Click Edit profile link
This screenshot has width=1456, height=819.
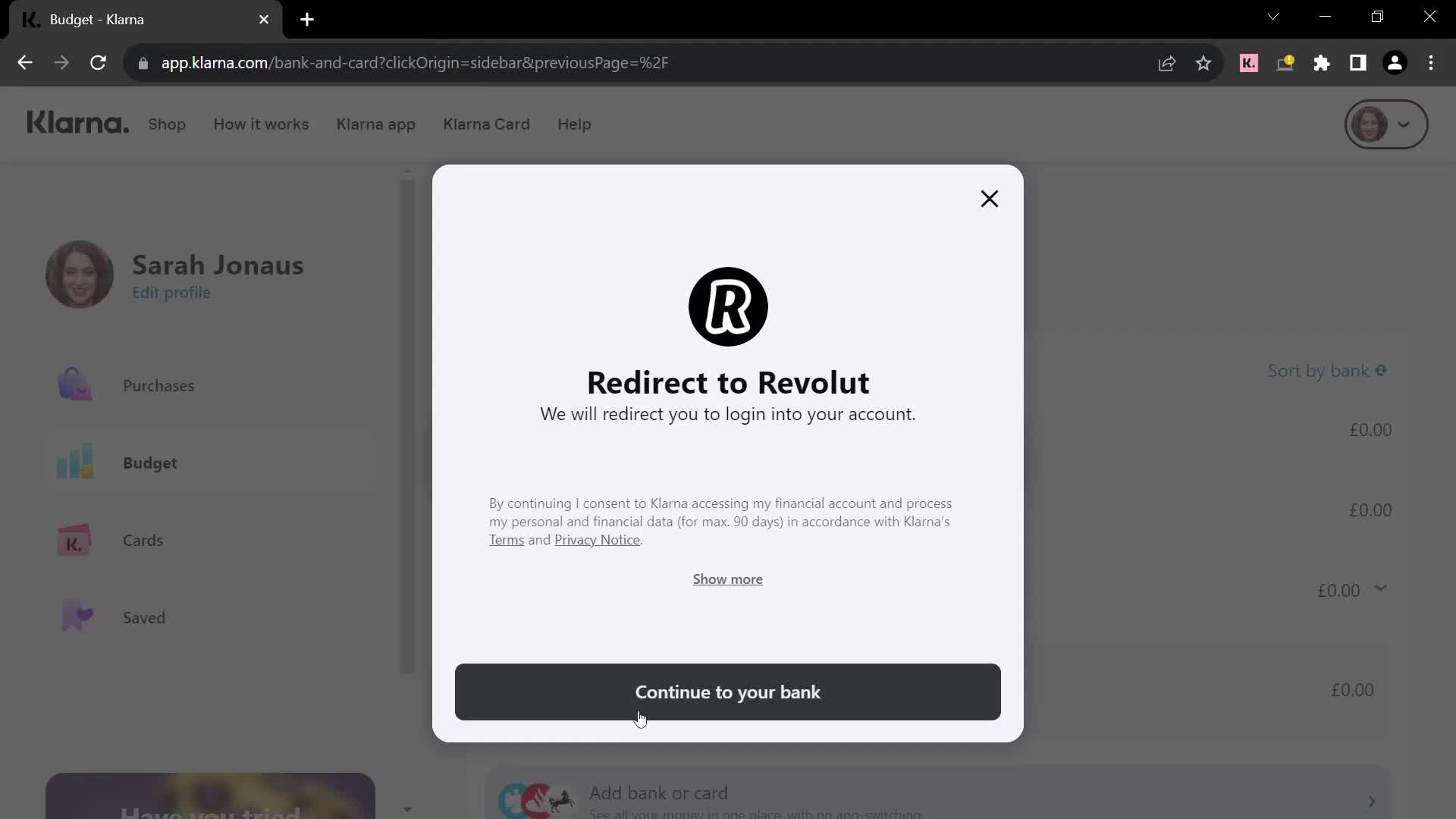[171, 293]
